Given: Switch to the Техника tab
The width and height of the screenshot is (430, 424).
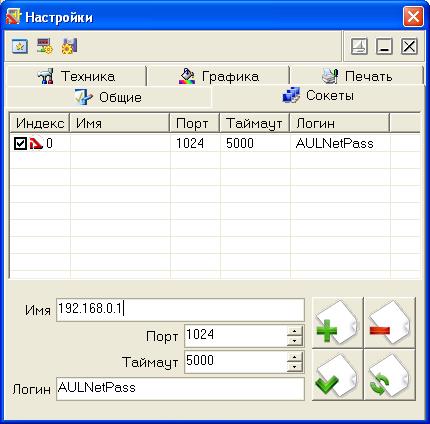Looking at the screenshot, I should pyautogui.click(x=76, y=76).
